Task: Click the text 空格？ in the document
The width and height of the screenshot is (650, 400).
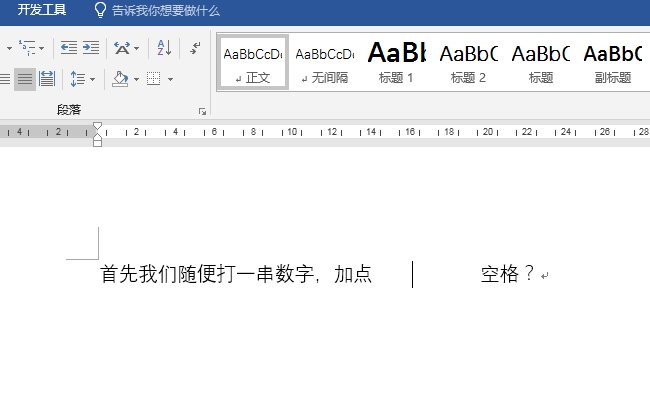Action: click(508, 274)
